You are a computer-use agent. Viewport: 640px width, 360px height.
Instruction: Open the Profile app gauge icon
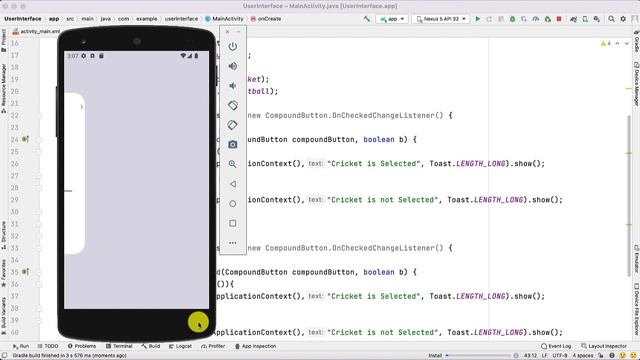pos(536,19)
